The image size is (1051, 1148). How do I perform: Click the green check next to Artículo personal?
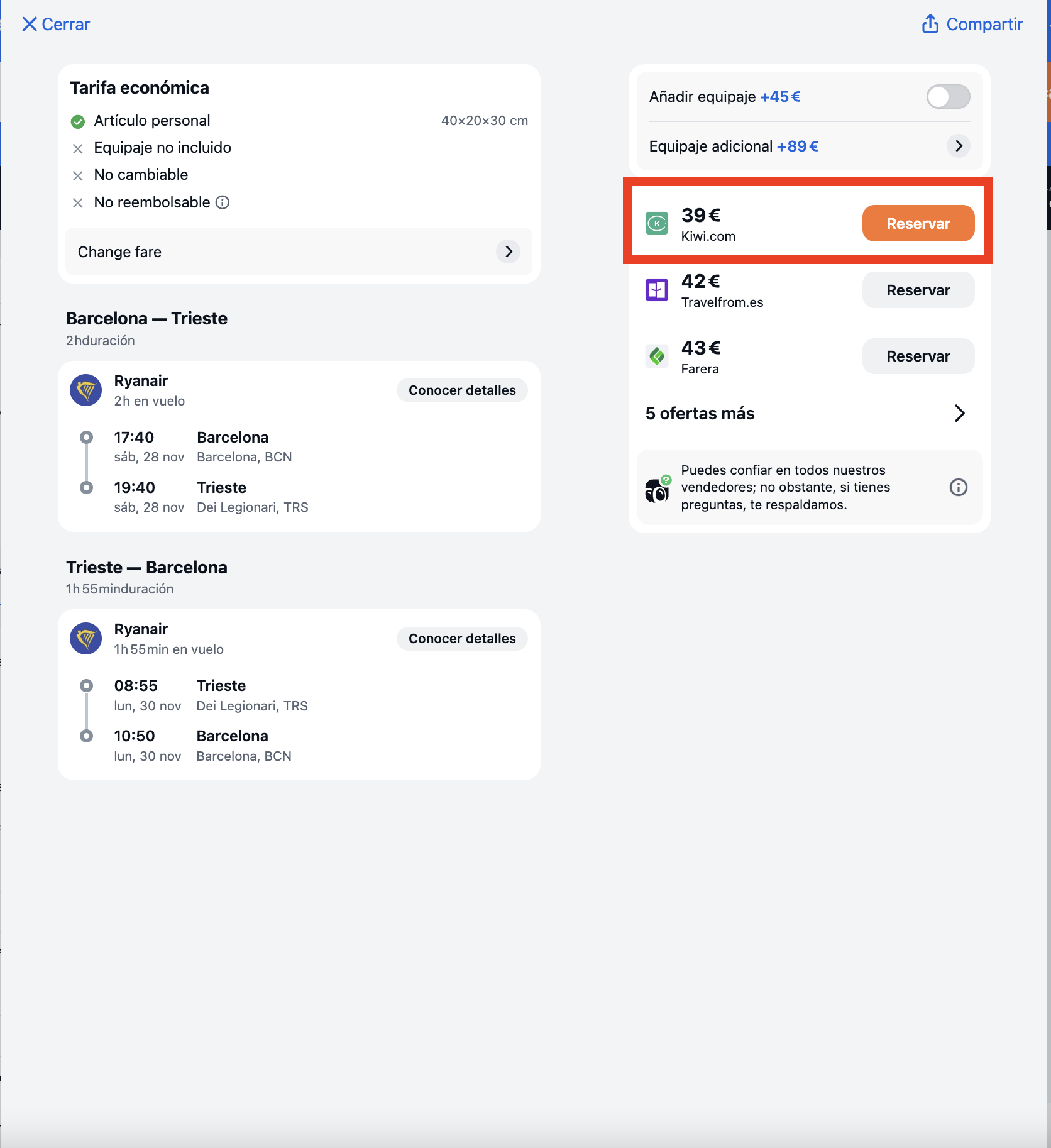pos(78,121)
